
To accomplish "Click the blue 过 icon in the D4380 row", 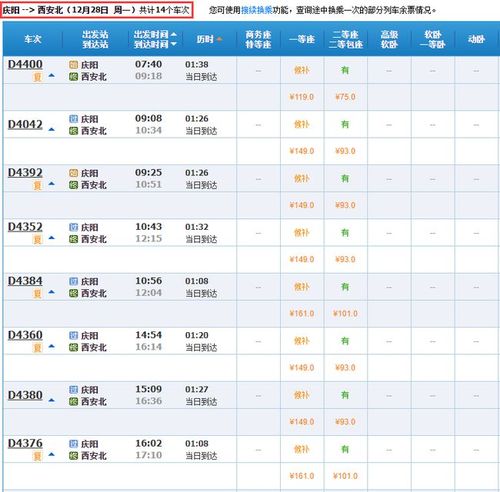I will tap(73, 390).
